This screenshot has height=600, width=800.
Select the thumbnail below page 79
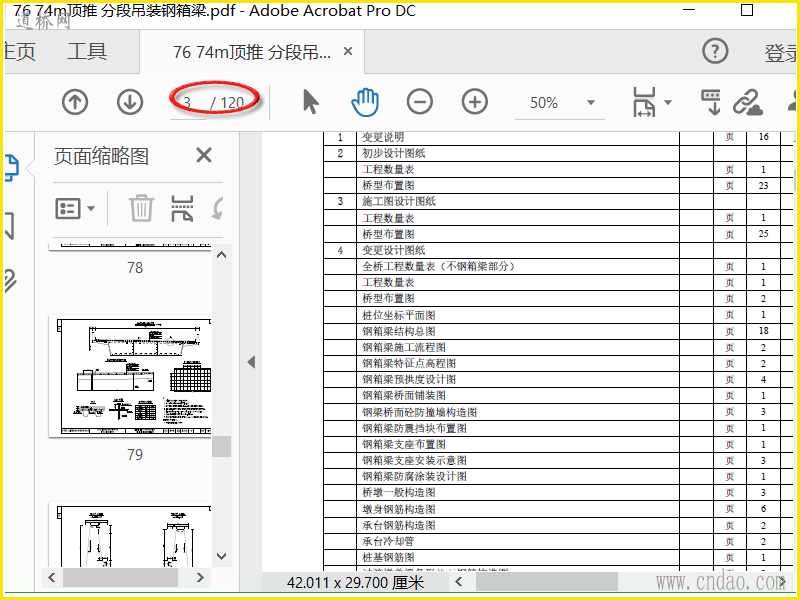click(x=131, y=535)
